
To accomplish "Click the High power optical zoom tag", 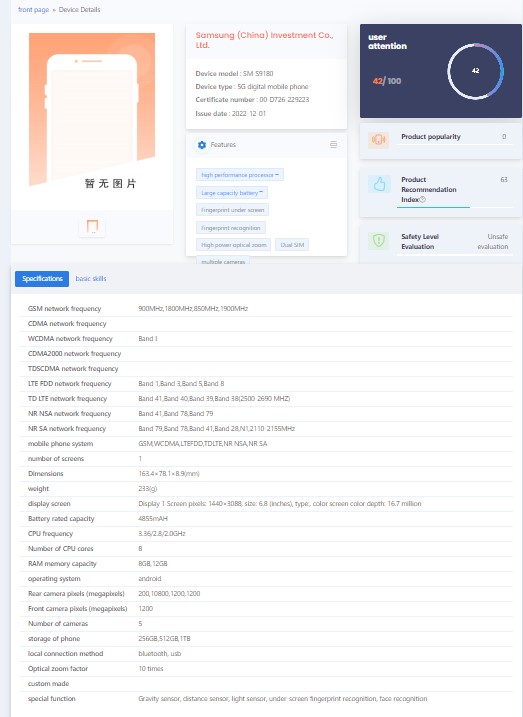I will click(234, 245).
